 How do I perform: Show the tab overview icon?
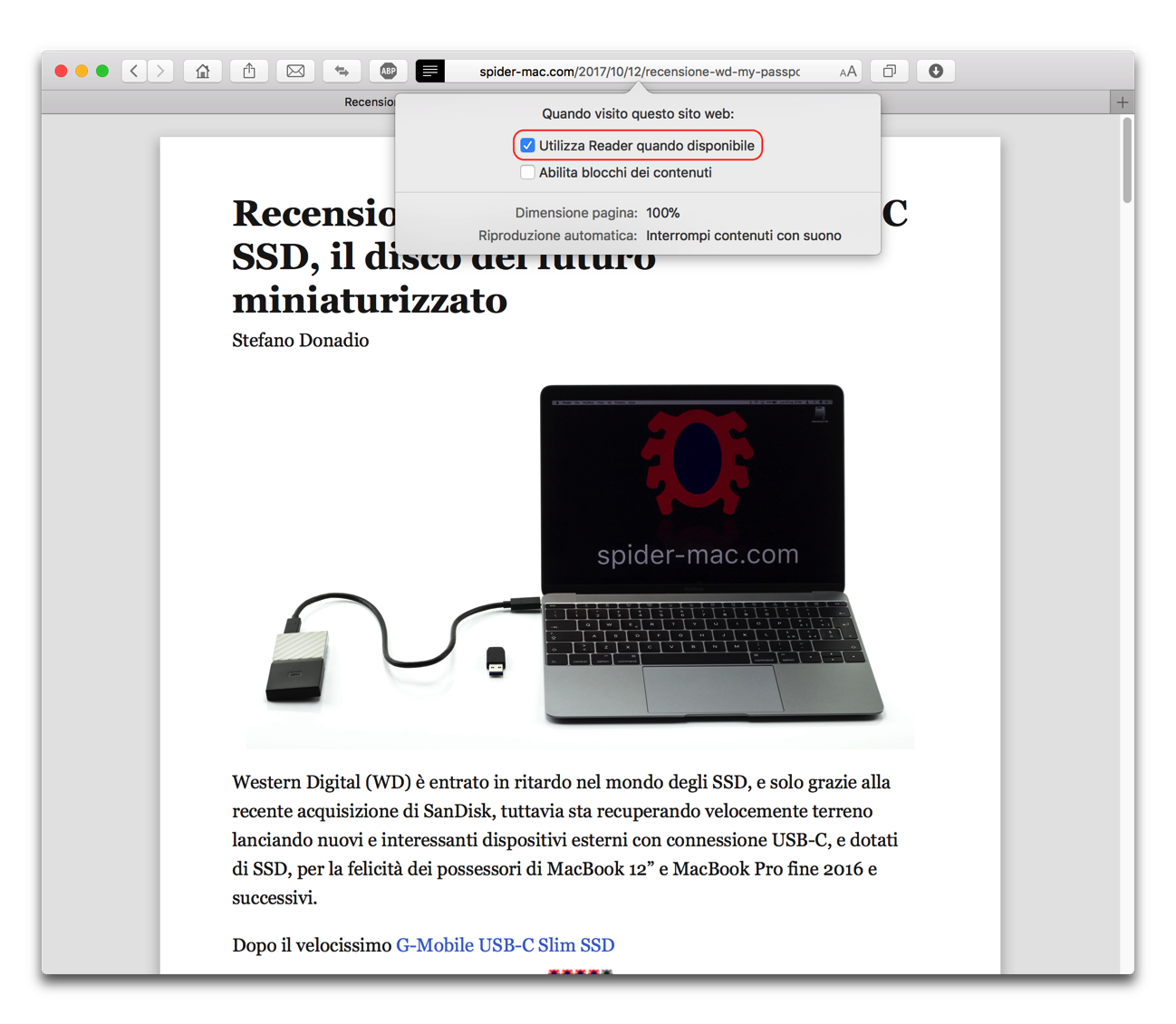pyautogui.click(x=889, y=71)
